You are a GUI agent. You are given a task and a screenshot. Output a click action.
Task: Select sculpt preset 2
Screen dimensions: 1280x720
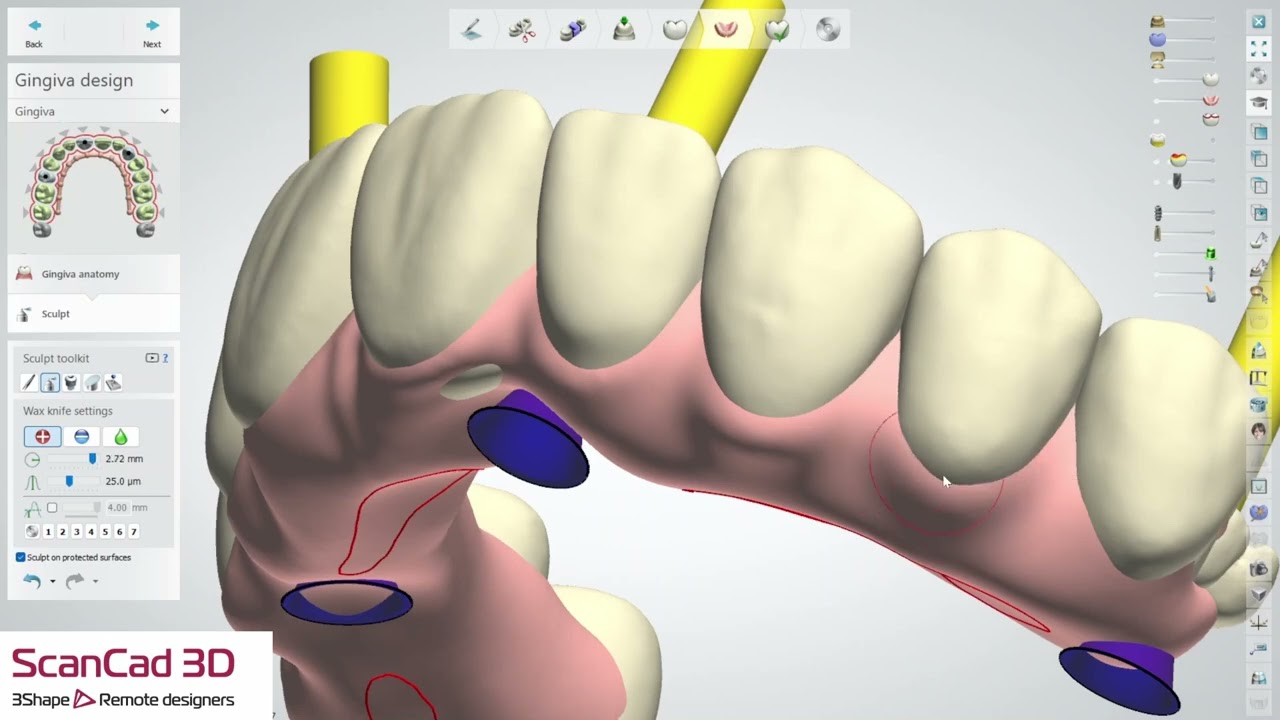click(62, 532)
